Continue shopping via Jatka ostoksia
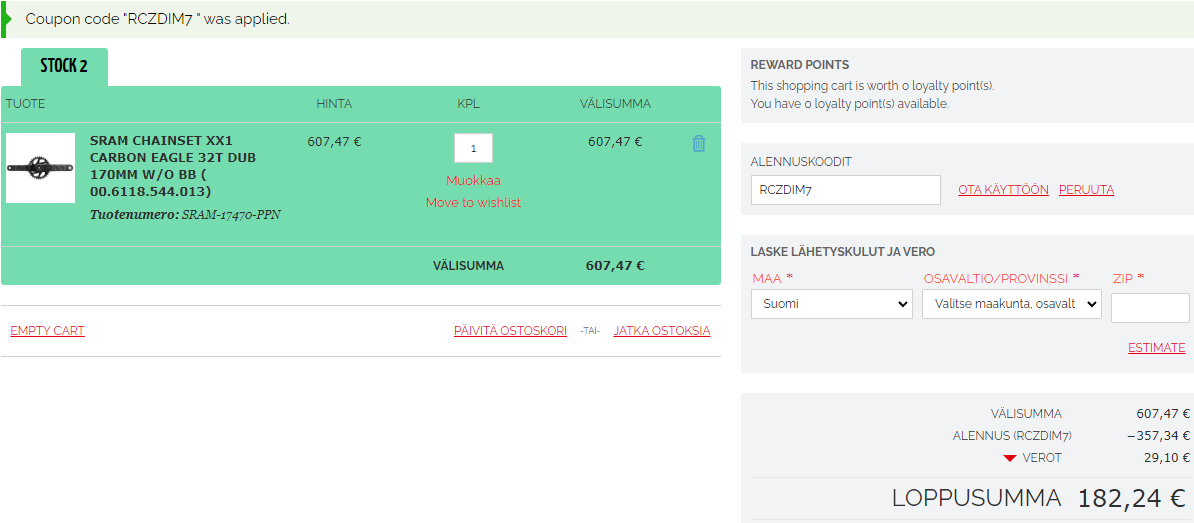Image resolution: width=1194 pixels, height=523 pixels. coord(661,331)
